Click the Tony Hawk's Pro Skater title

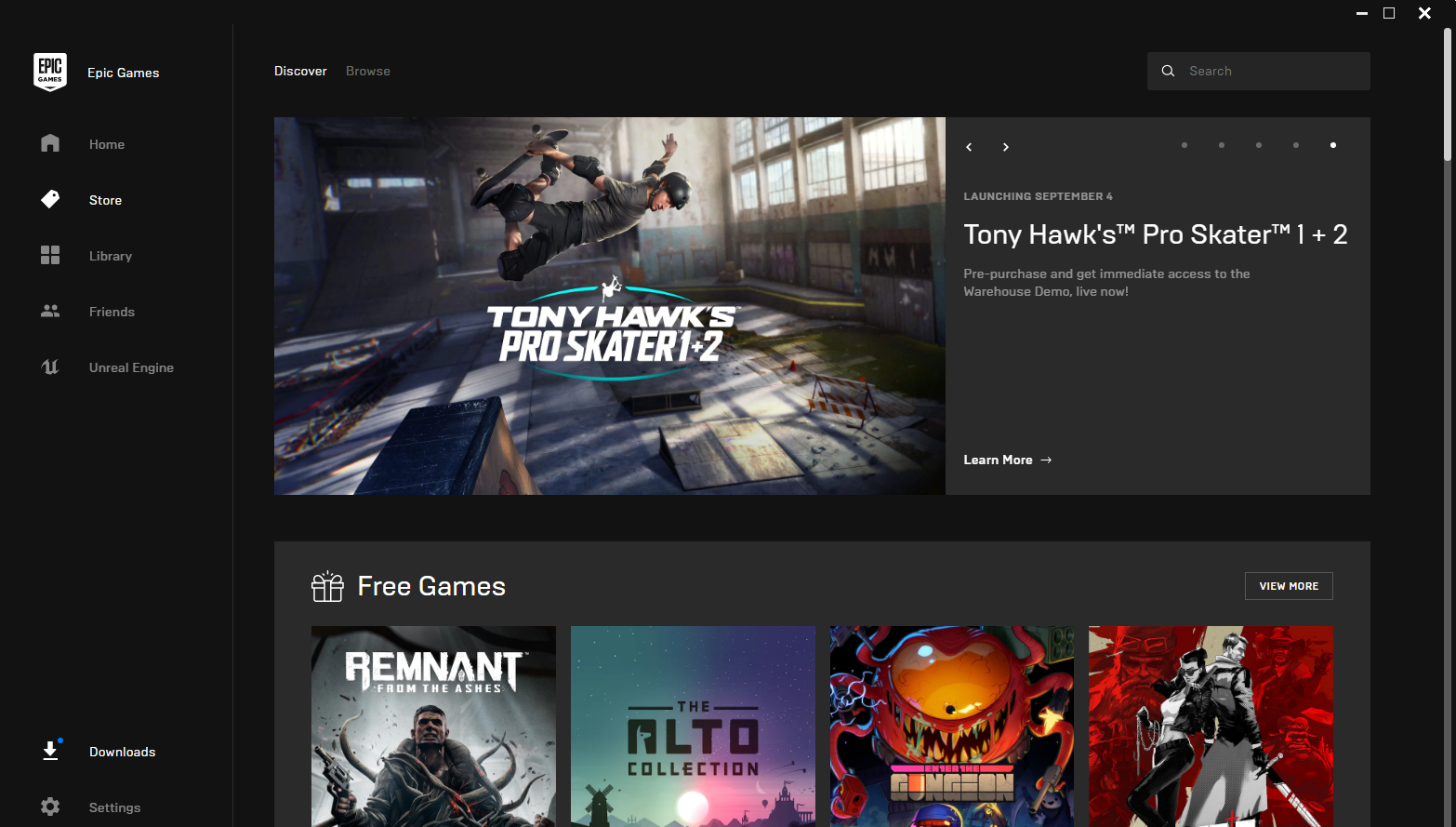1156,234
